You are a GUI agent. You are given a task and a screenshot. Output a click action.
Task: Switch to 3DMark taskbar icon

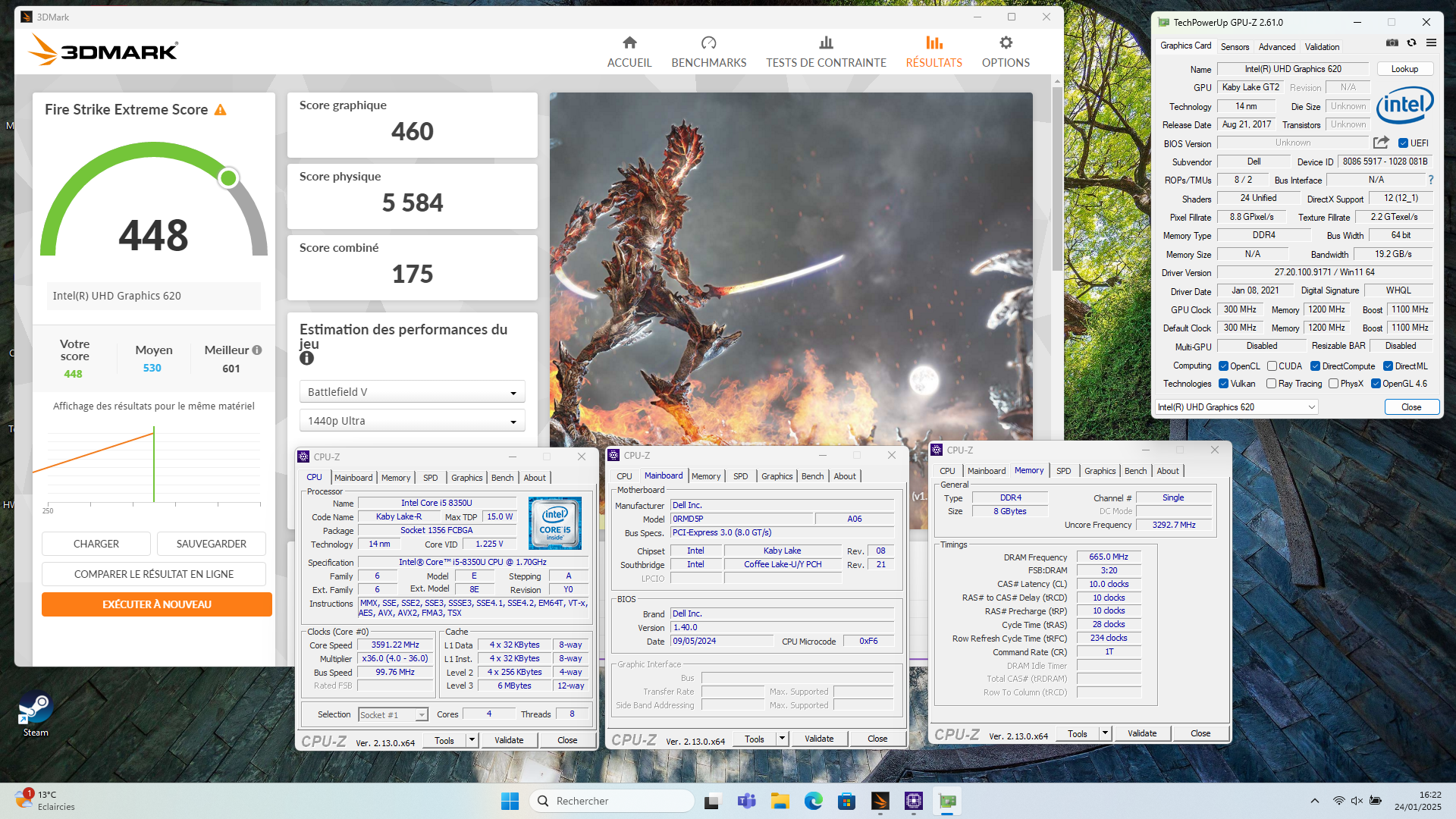880,801
